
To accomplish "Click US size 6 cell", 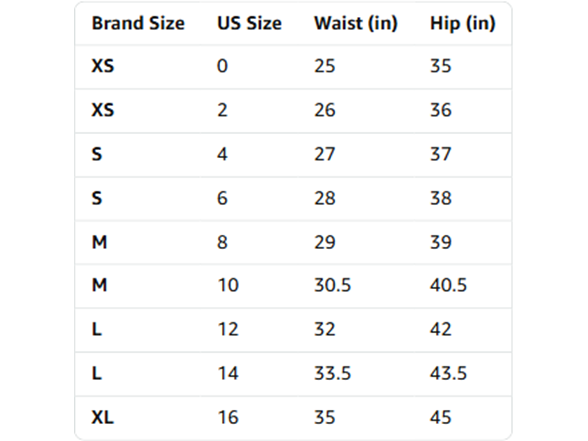I will (x=222, y=198).
